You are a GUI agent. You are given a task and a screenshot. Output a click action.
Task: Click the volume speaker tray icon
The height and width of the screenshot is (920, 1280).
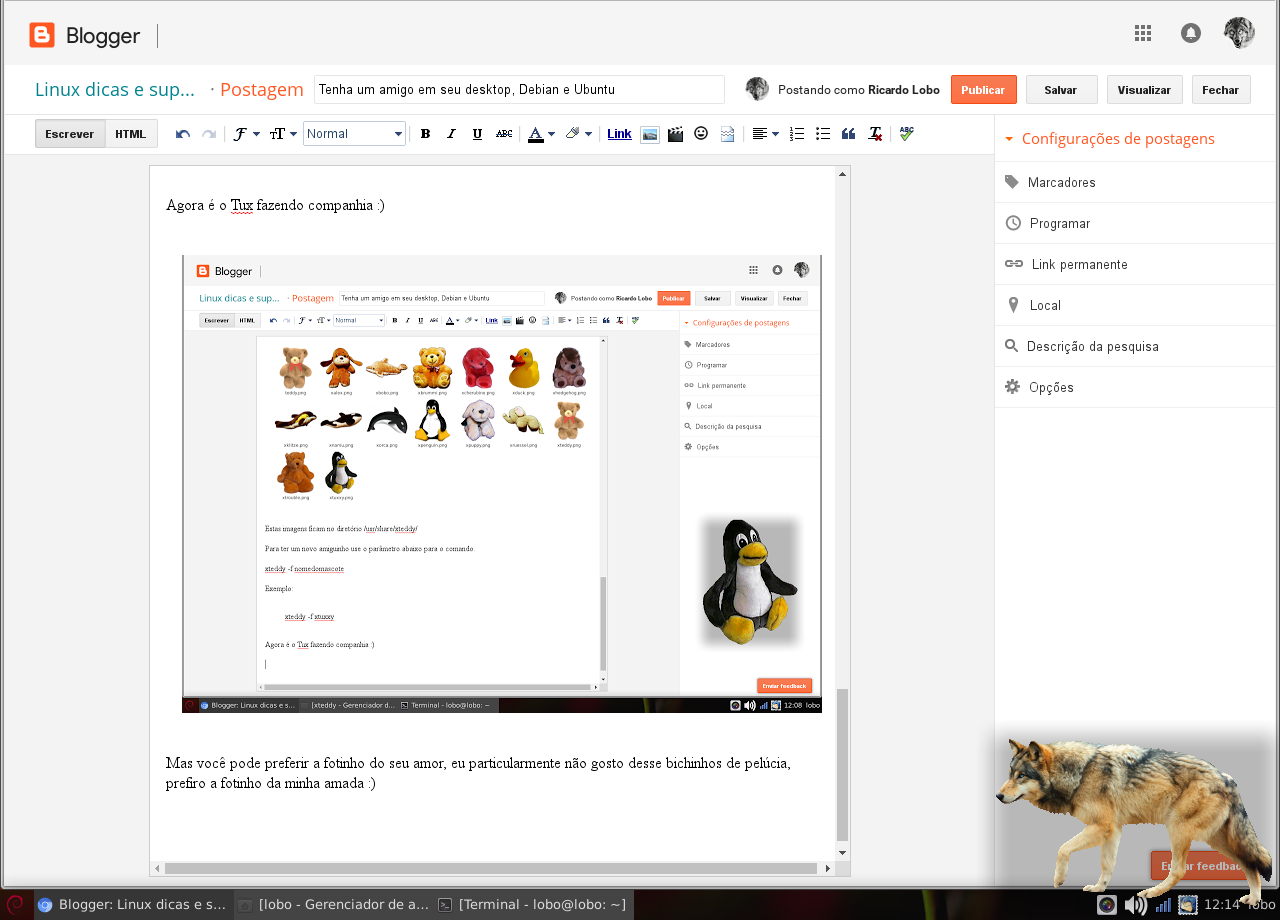(1135, 905)
